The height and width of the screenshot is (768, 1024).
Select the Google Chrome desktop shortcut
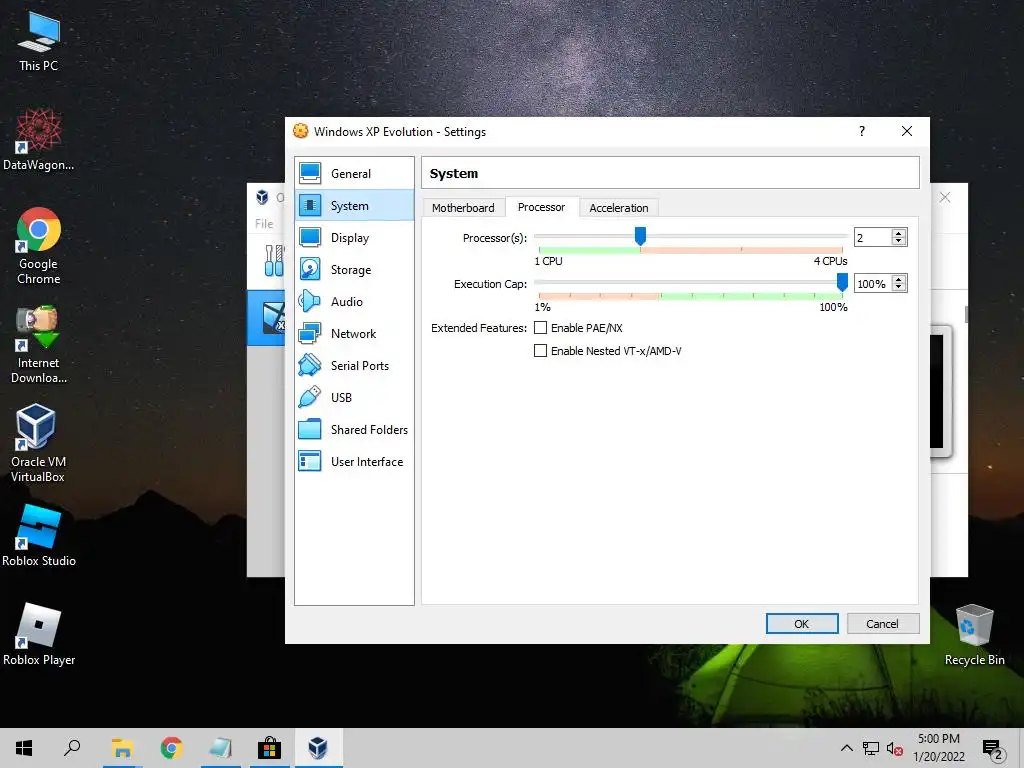click(x=38, y=246)
